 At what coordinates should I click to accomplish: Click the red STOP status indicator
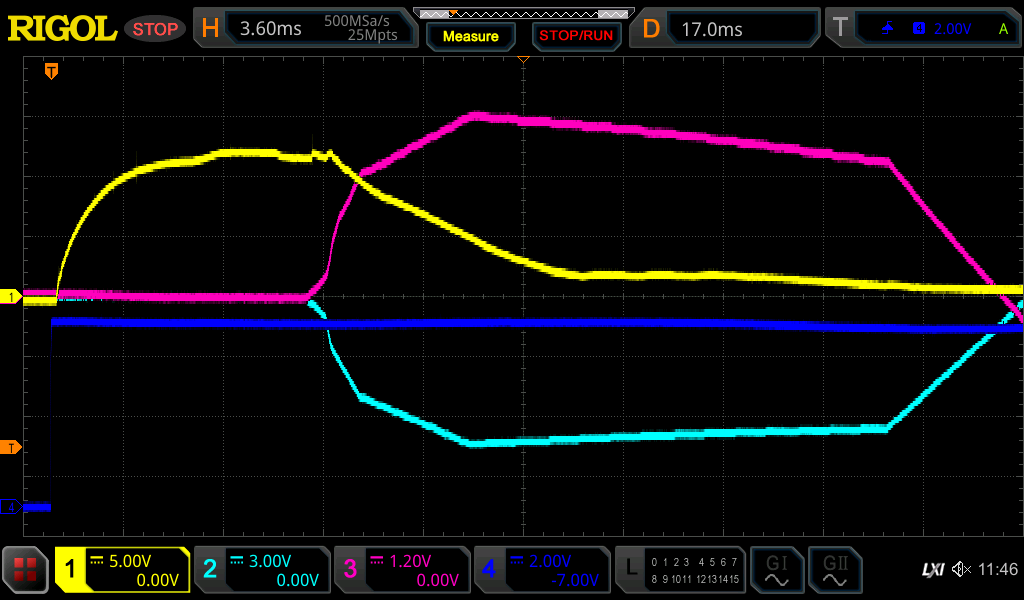(x=155, y=29)
